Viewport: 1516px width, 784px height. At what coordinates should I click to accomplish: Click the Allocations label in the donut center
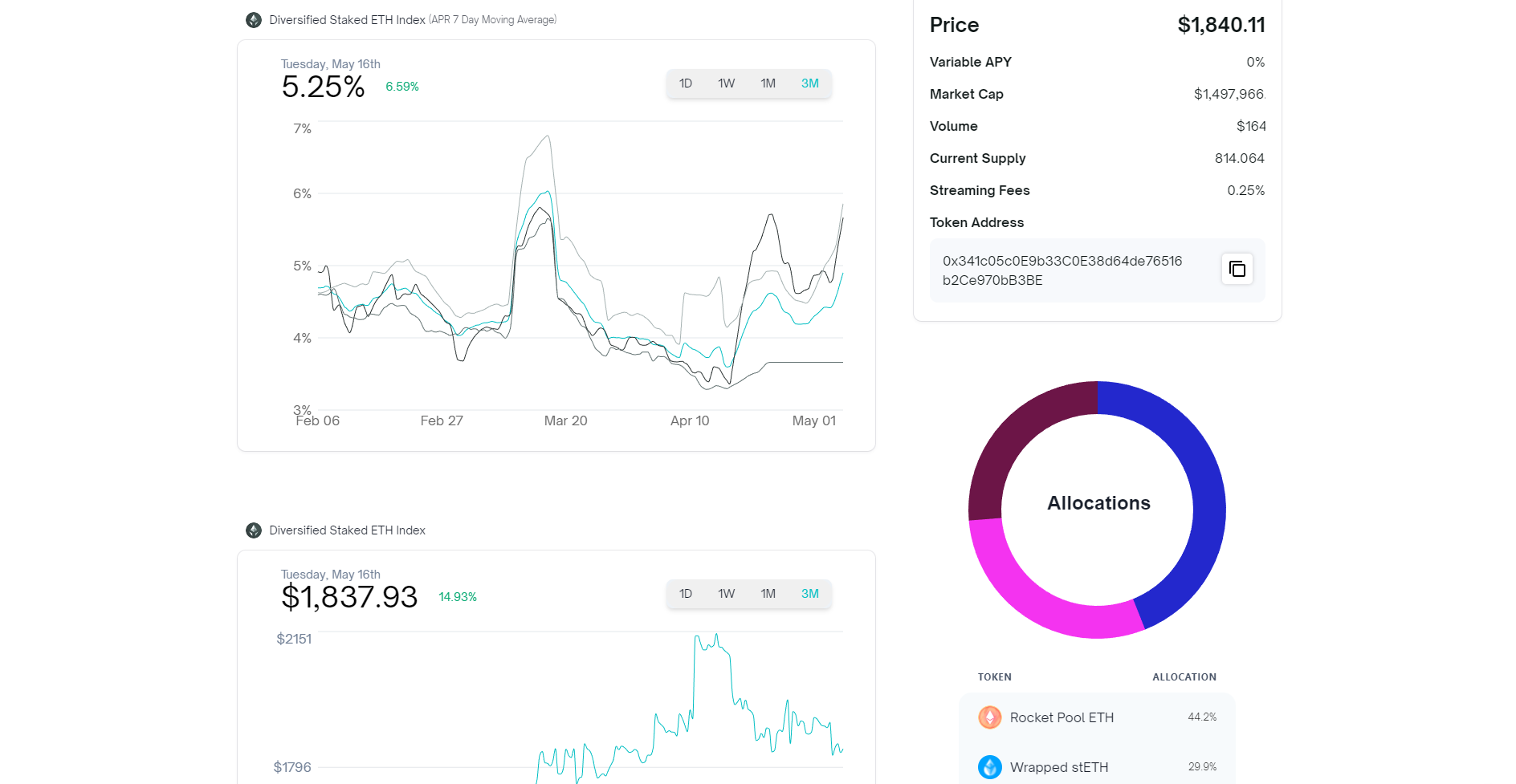tap(1098, 503)
